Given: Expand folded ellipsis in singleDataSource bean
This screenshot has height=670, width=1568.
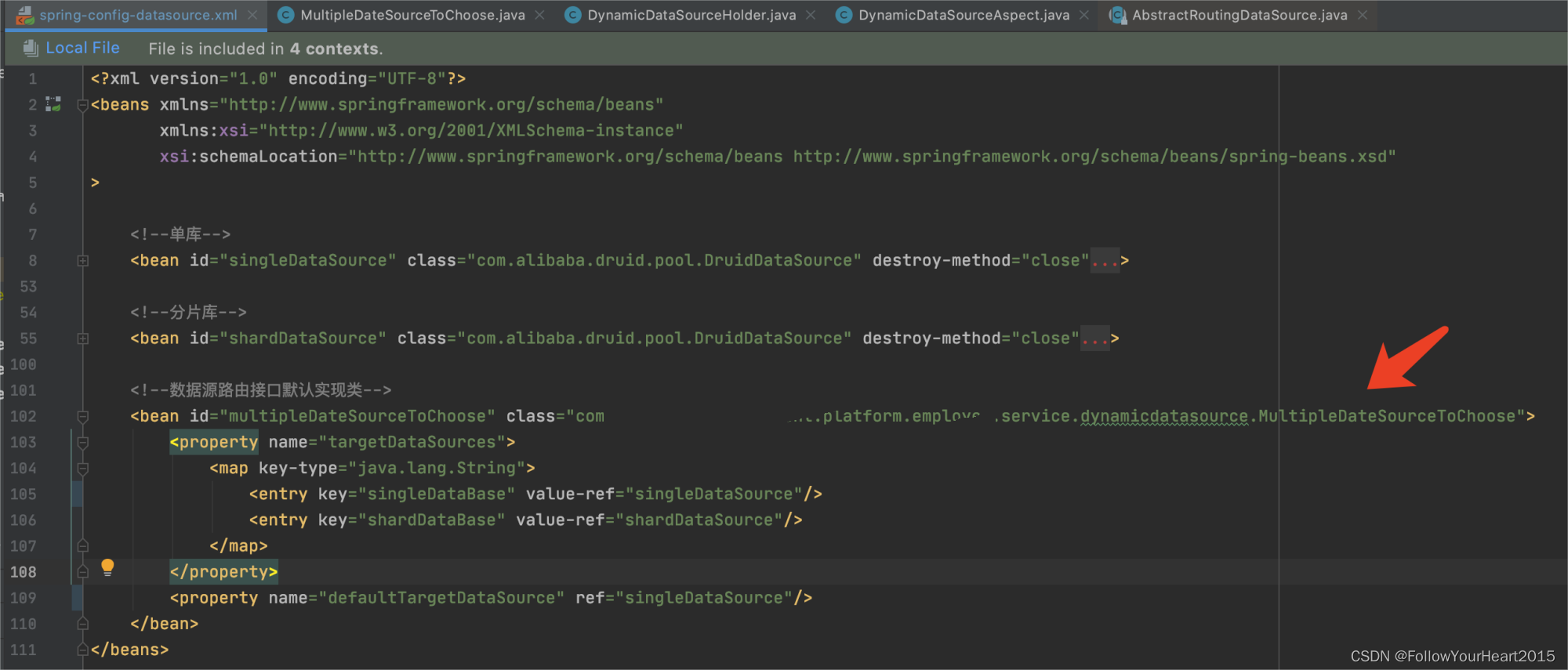Looking at the screenshot, I should pyautogui.click(x=1105, y=261).
